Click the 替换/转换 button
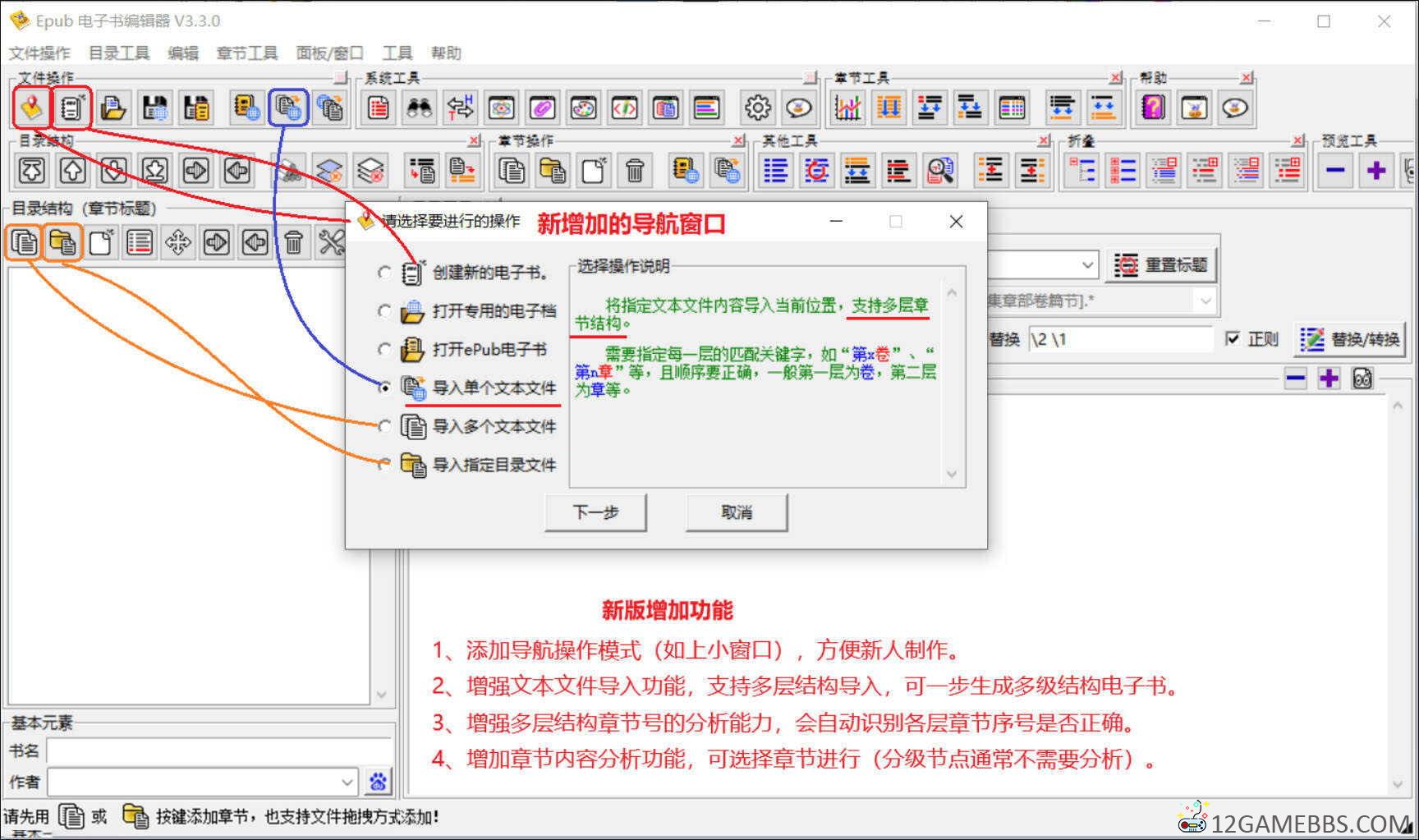Image resolution: width=1419 pixels, height=840 pixels. click(x=1350, y=338)
